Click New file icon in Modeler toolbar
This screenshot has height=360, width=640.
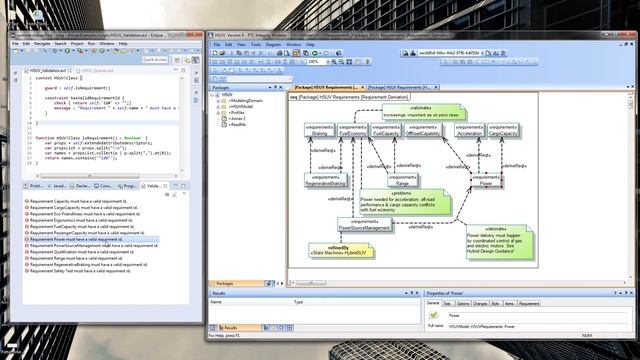tap(215, 53)
